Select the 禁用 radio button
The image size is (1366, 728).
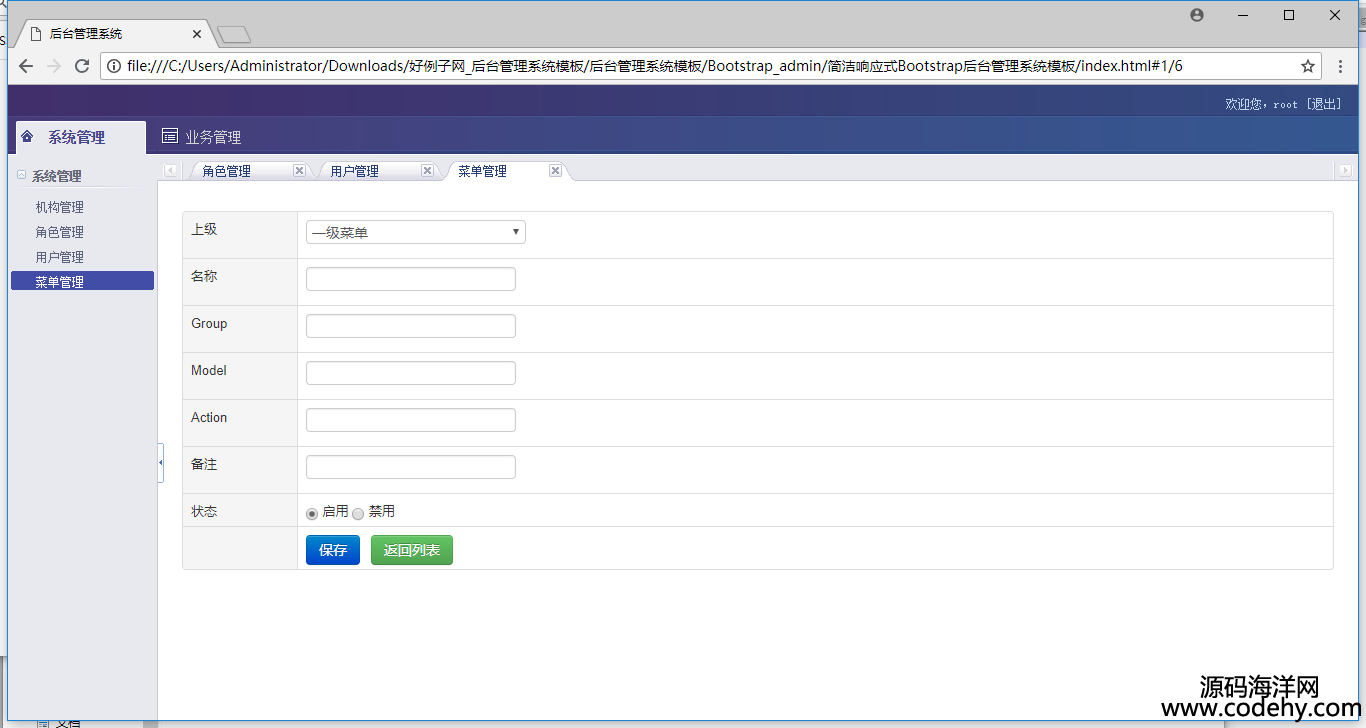coord(358,513)
